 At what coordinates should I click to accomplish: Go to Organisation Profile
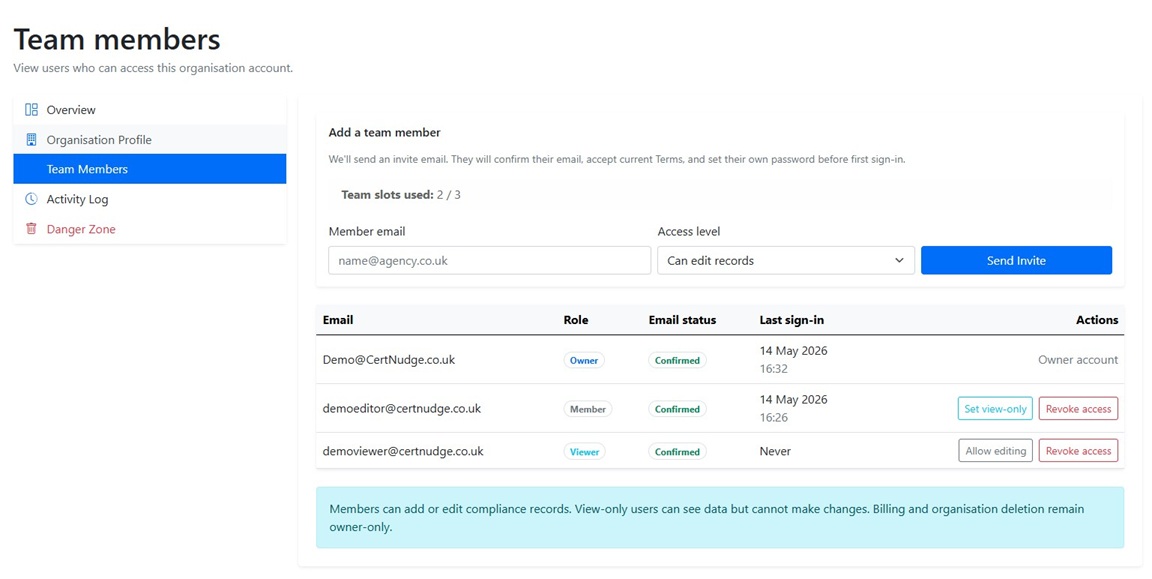pyautogui.click(x=150, y=140)
